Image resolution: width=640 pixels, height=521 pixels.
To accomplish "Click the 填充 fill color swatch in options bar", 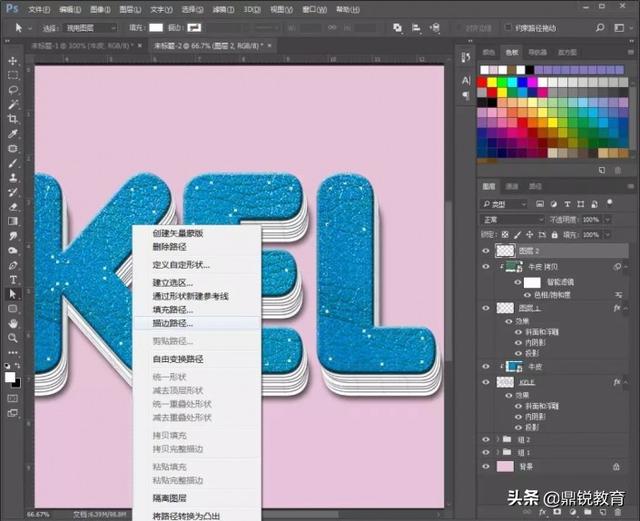I will click(x=156, y=28).
